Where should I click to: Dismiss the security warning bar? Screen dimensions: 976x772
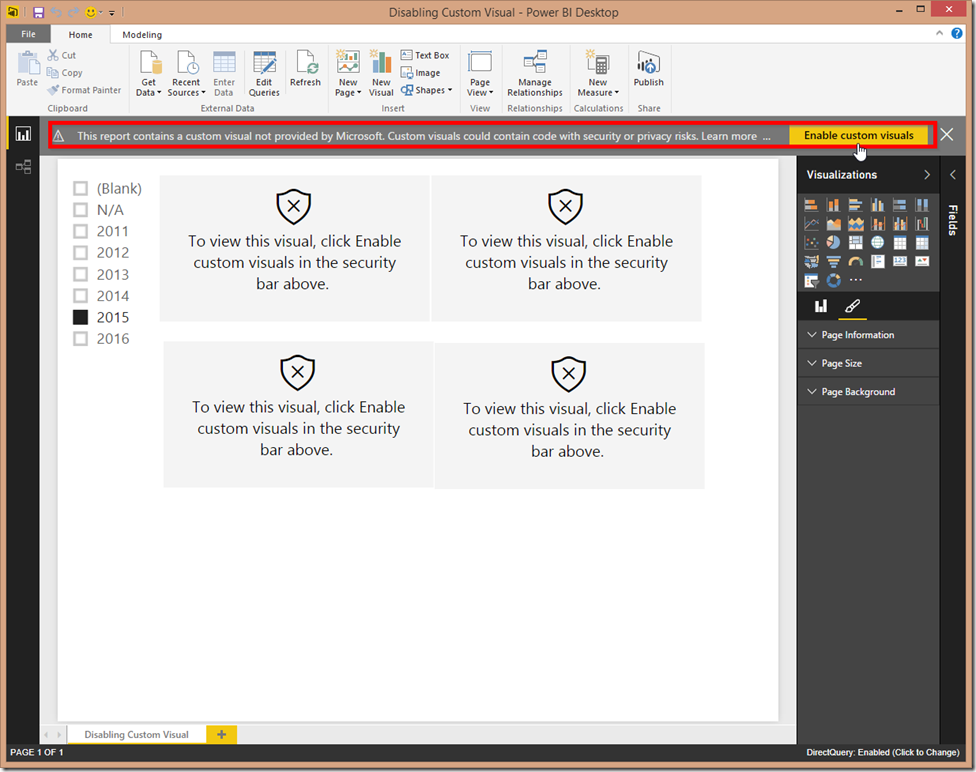(x=947, y=134)
